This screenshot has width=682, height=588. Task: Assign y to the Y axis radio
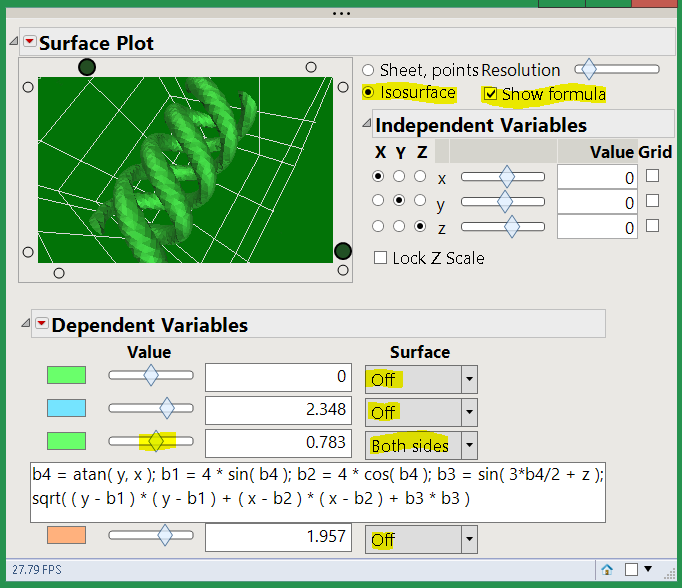(399, 200)
